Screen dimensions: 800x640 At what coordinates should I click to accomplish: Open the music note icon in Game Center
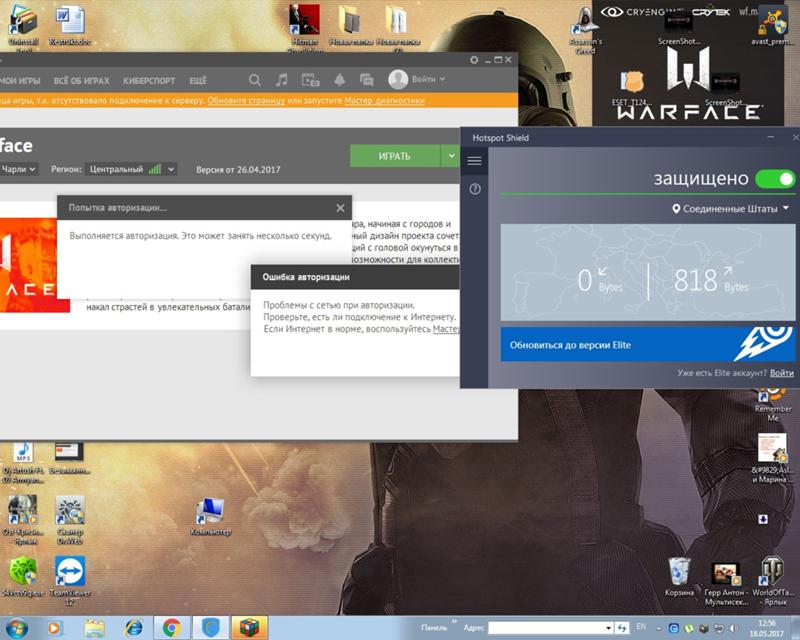click(282, 80)
